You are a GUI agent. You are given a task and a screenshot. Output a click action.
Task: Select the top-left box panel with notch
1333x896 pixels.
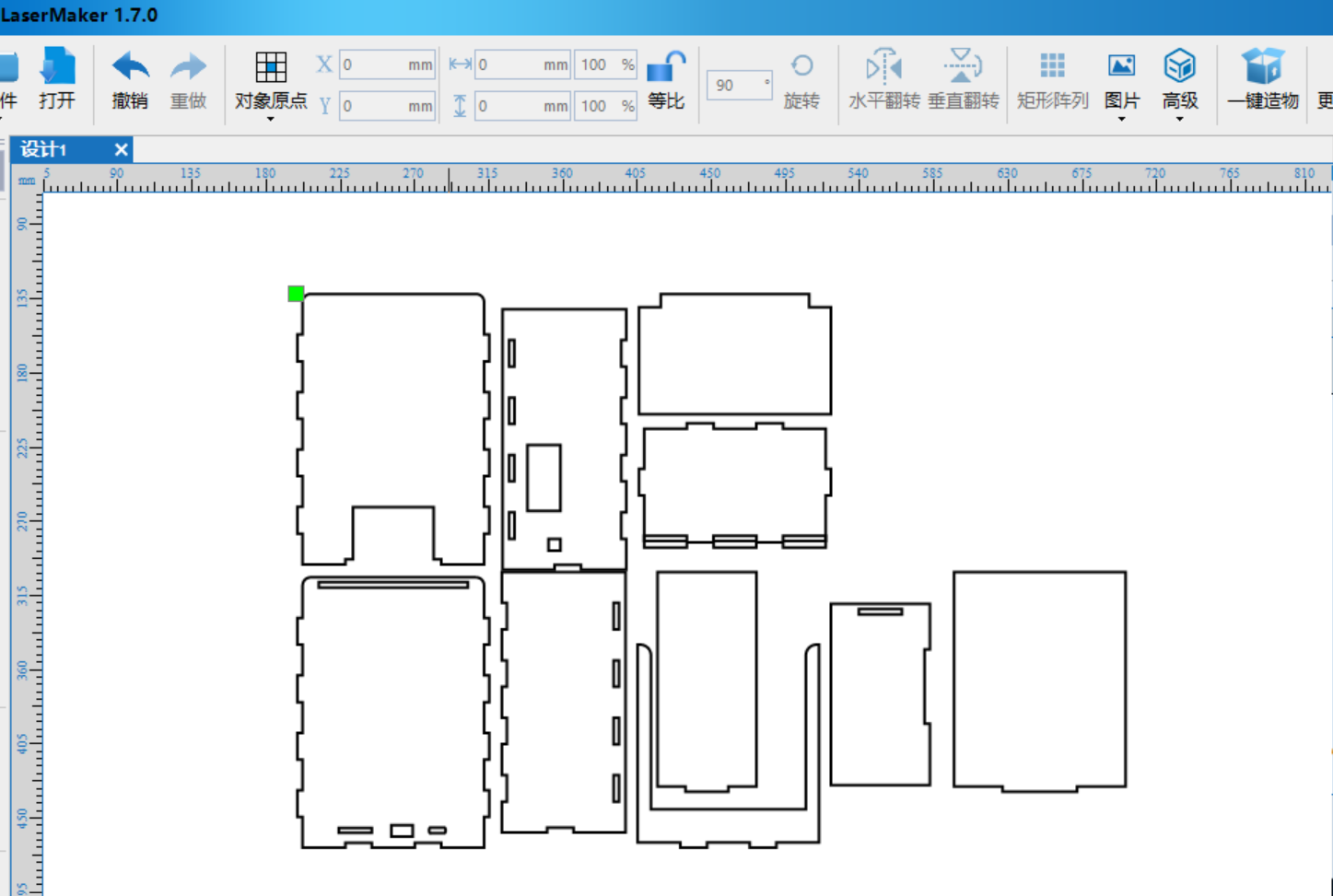tap(393, 429)
